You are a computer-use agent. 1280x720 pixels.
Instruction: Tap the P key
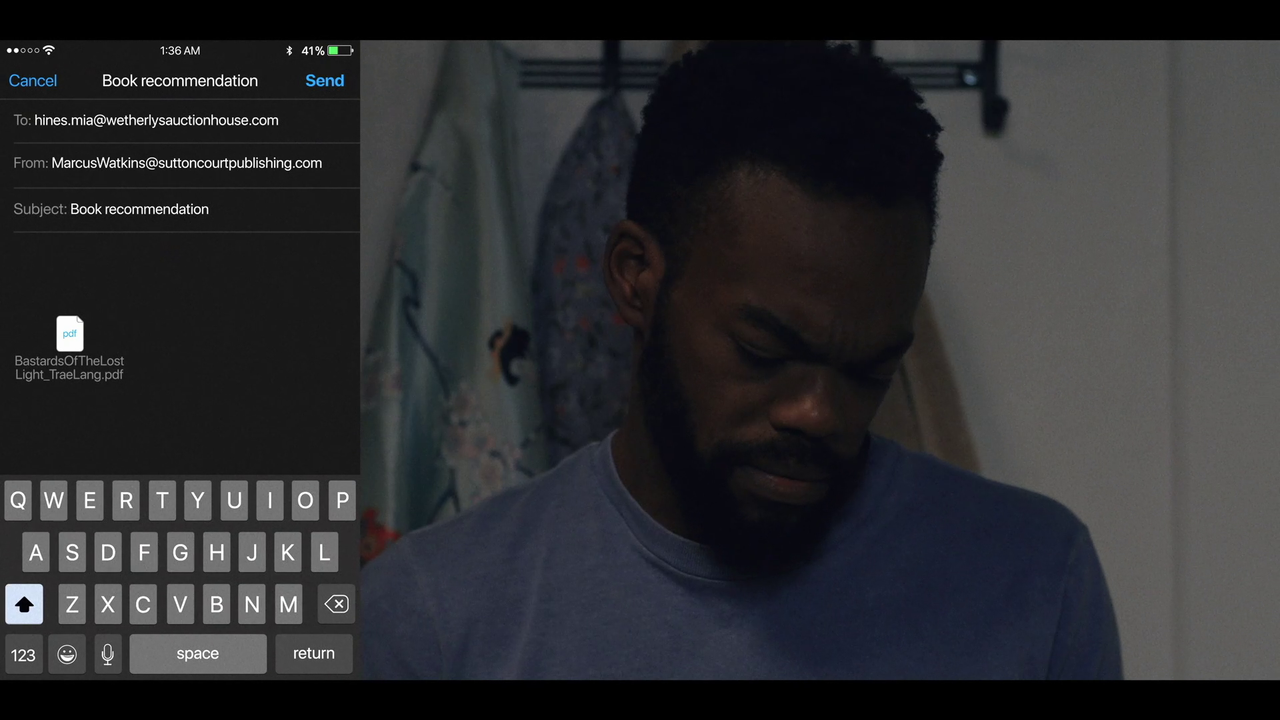click(342, 501)
